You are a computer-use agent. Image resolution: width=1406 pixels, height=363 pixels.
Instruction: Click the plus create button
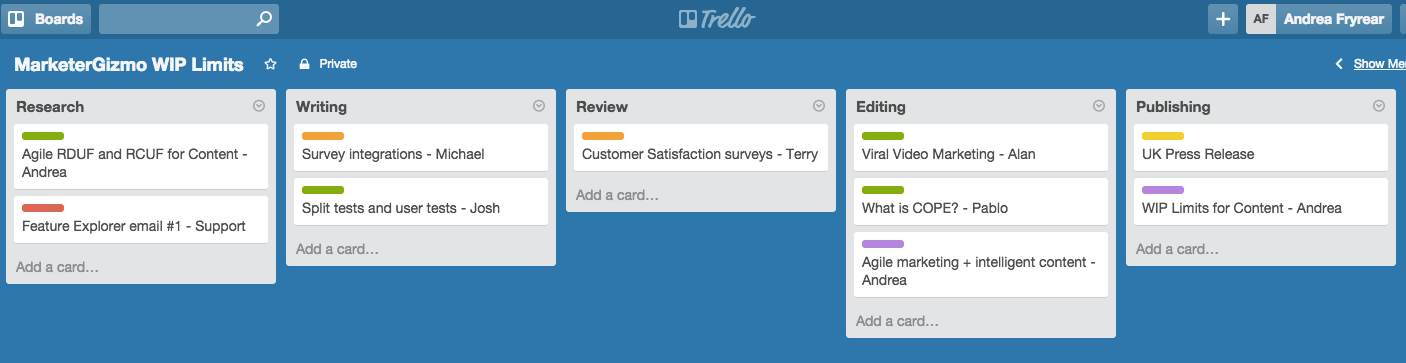[1223, 18]
